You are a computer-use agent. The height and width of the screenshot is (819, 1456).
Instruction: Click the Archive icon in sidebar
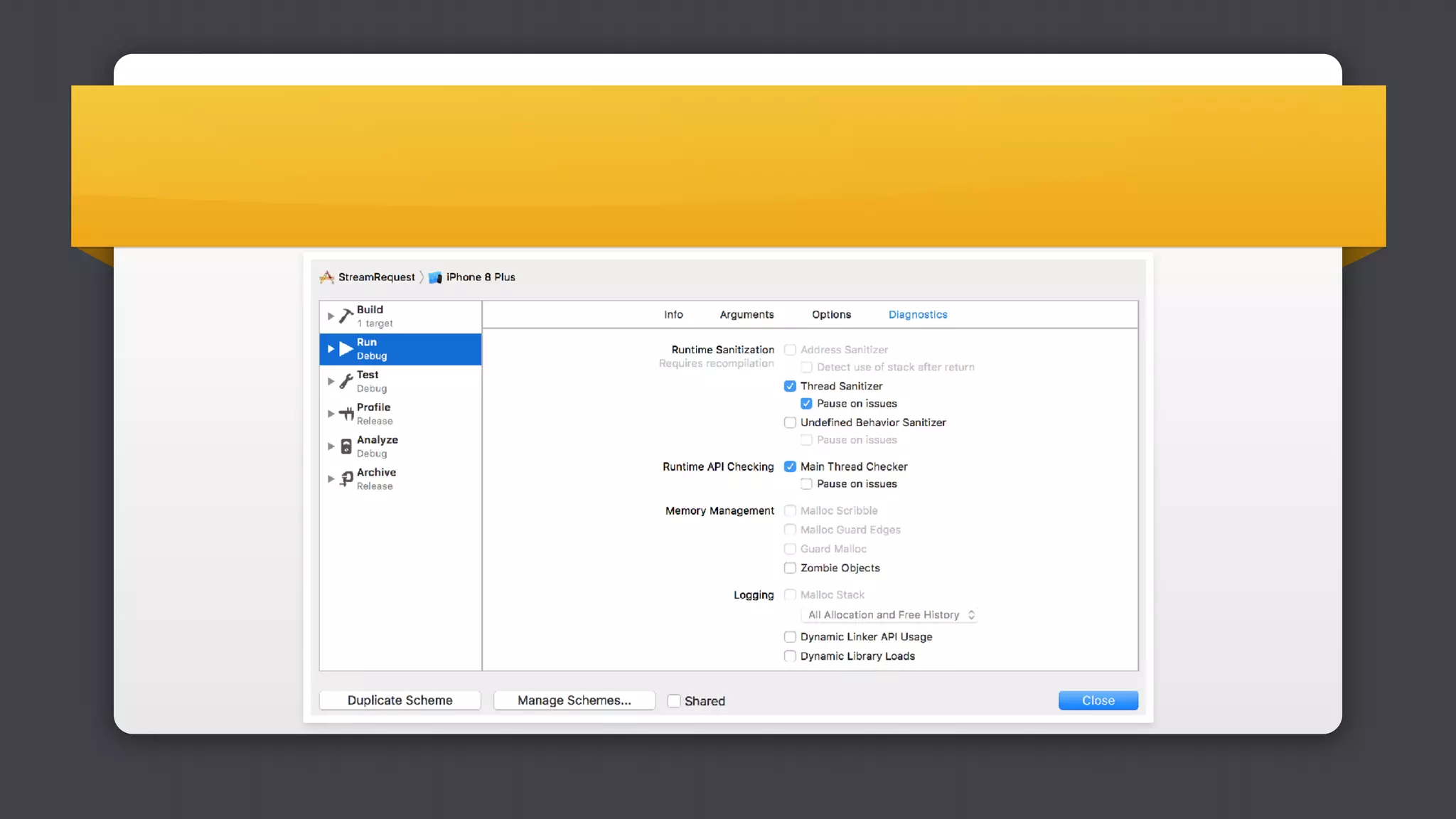tap(346, 479)
